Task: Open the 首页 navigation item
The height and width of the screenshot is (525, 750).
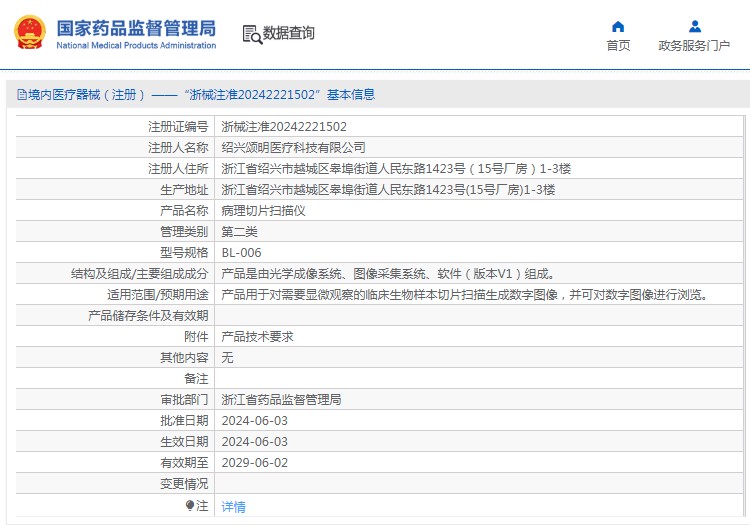Action: pos(618,46)
